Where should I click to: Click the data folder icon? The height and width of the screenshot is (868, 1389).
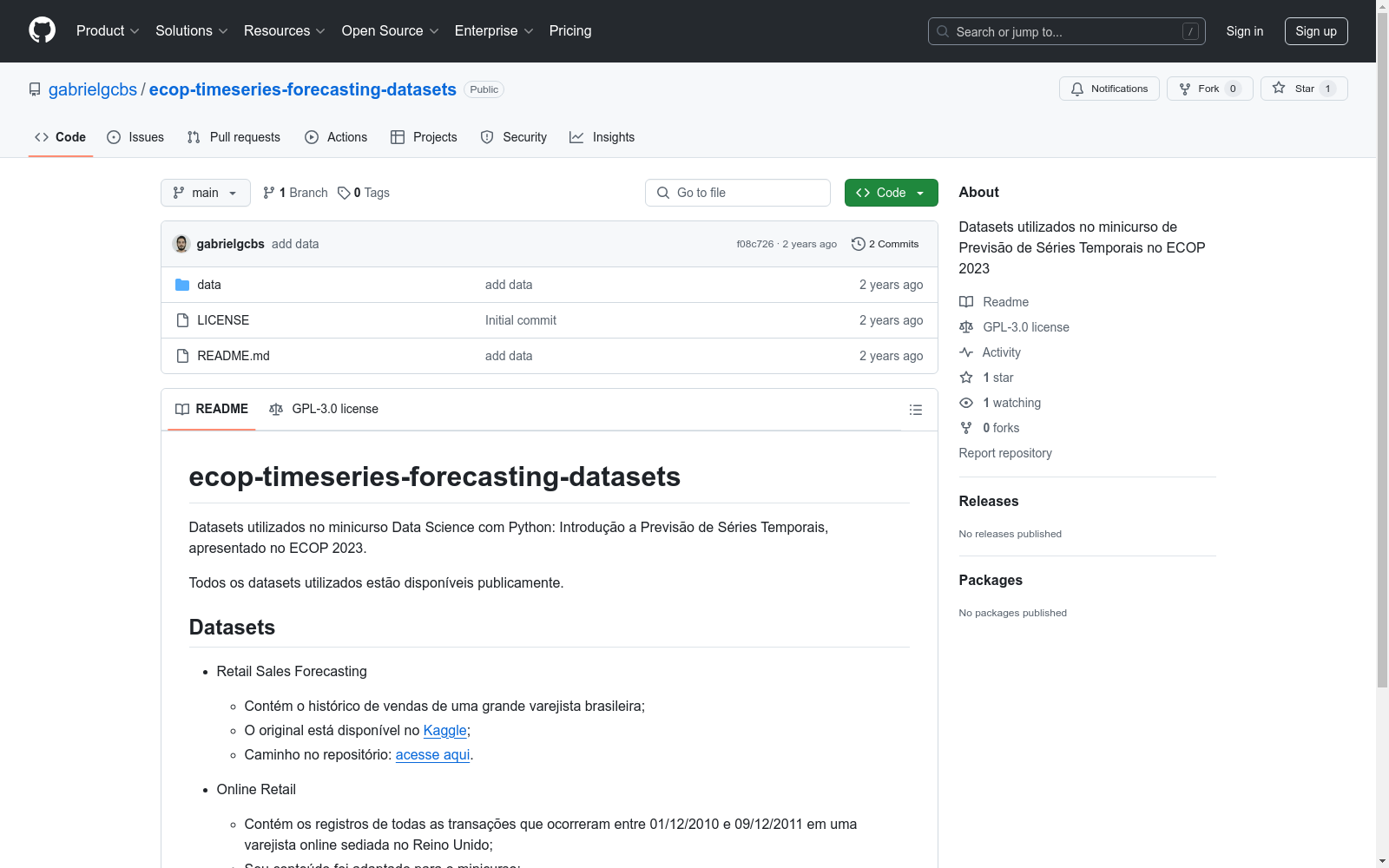point(182,285)
